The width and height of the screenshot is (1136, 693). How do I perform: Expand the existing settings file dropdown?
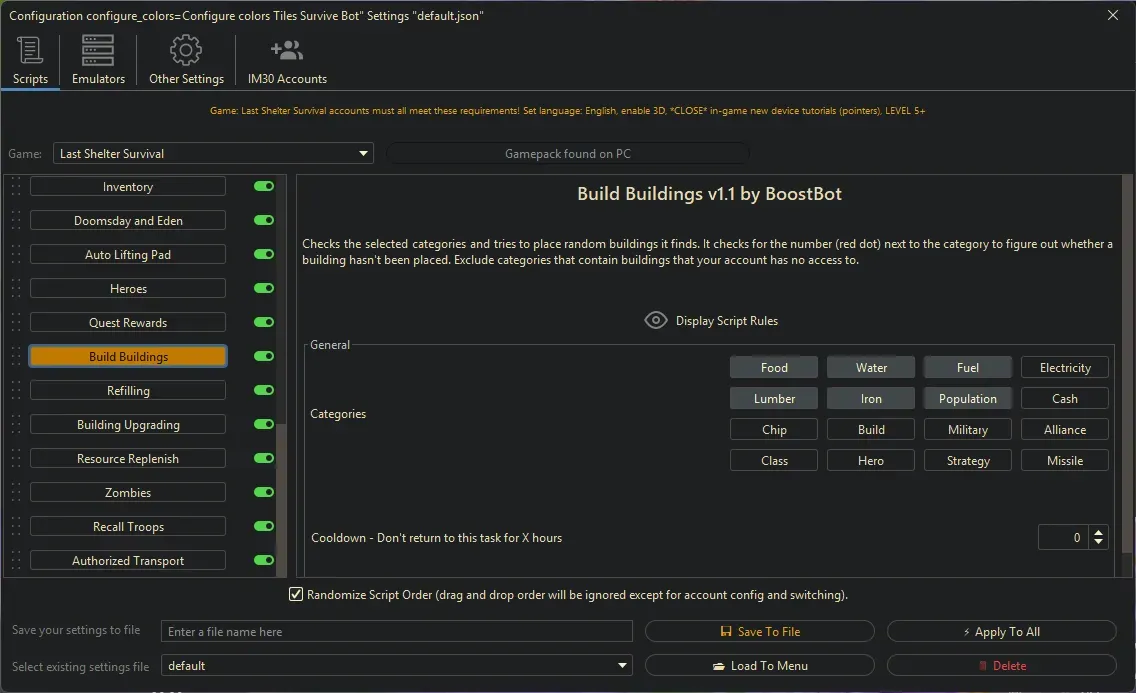(396, 665)
